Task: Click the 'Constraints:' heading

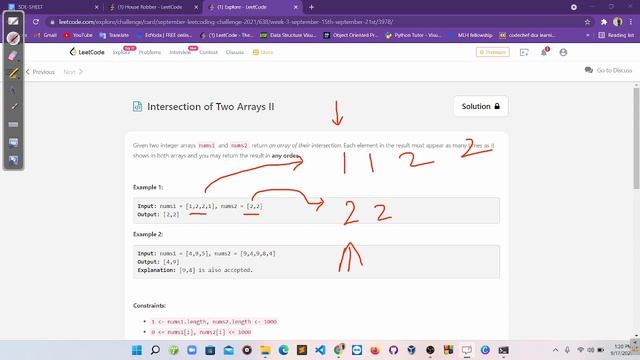Action: pyautogui.click(x=149, y=305)
